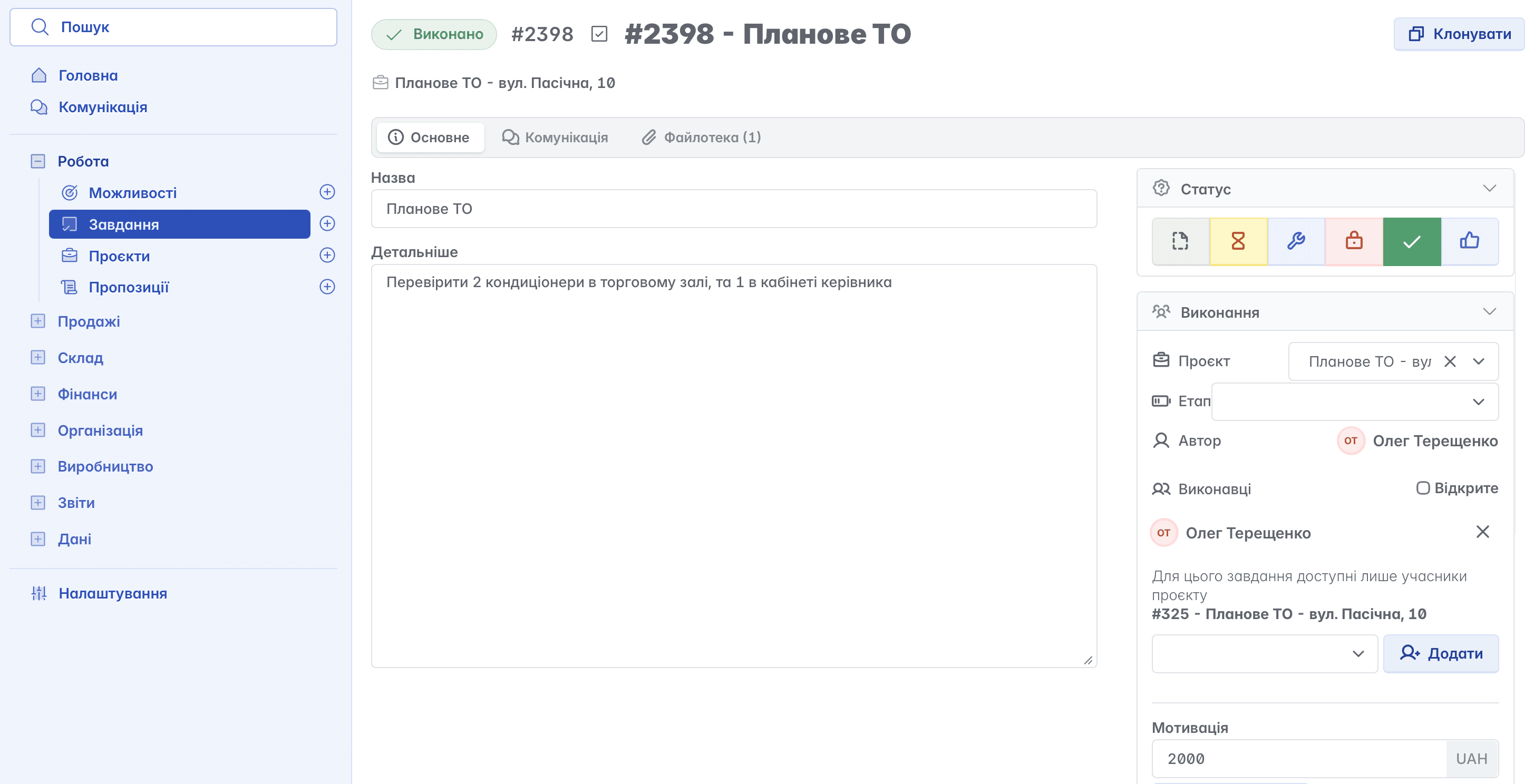Click the hourglass waiting status icon
The image size is (1534, 784).
point(1238,241)
